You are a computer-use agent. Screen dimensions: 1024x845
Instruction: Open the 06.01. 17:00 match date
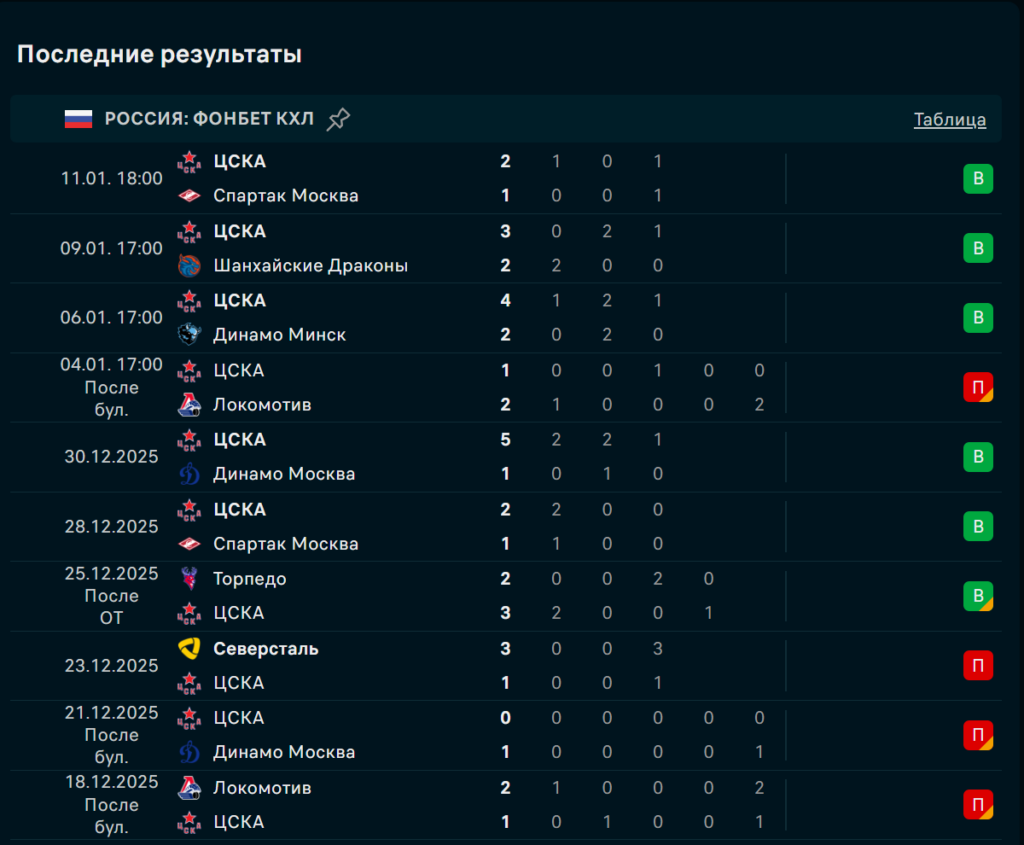pyautogui.click(x=111, y=318)
